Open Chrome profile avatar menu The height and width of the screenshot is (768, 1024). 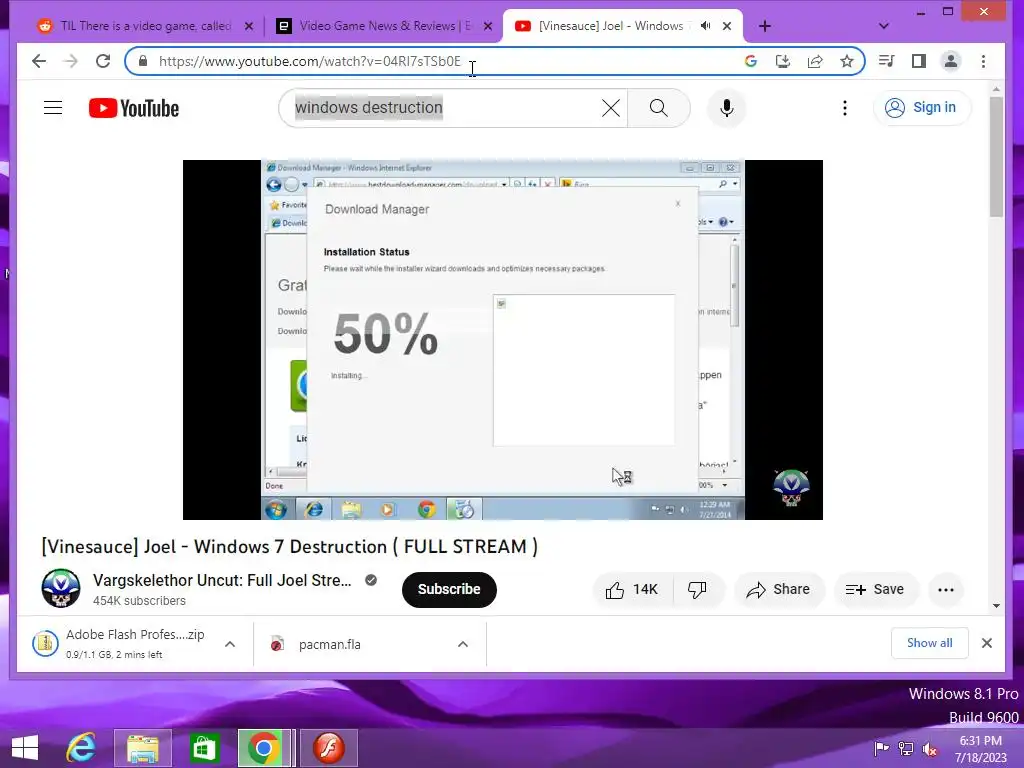(x=951, y=61)
